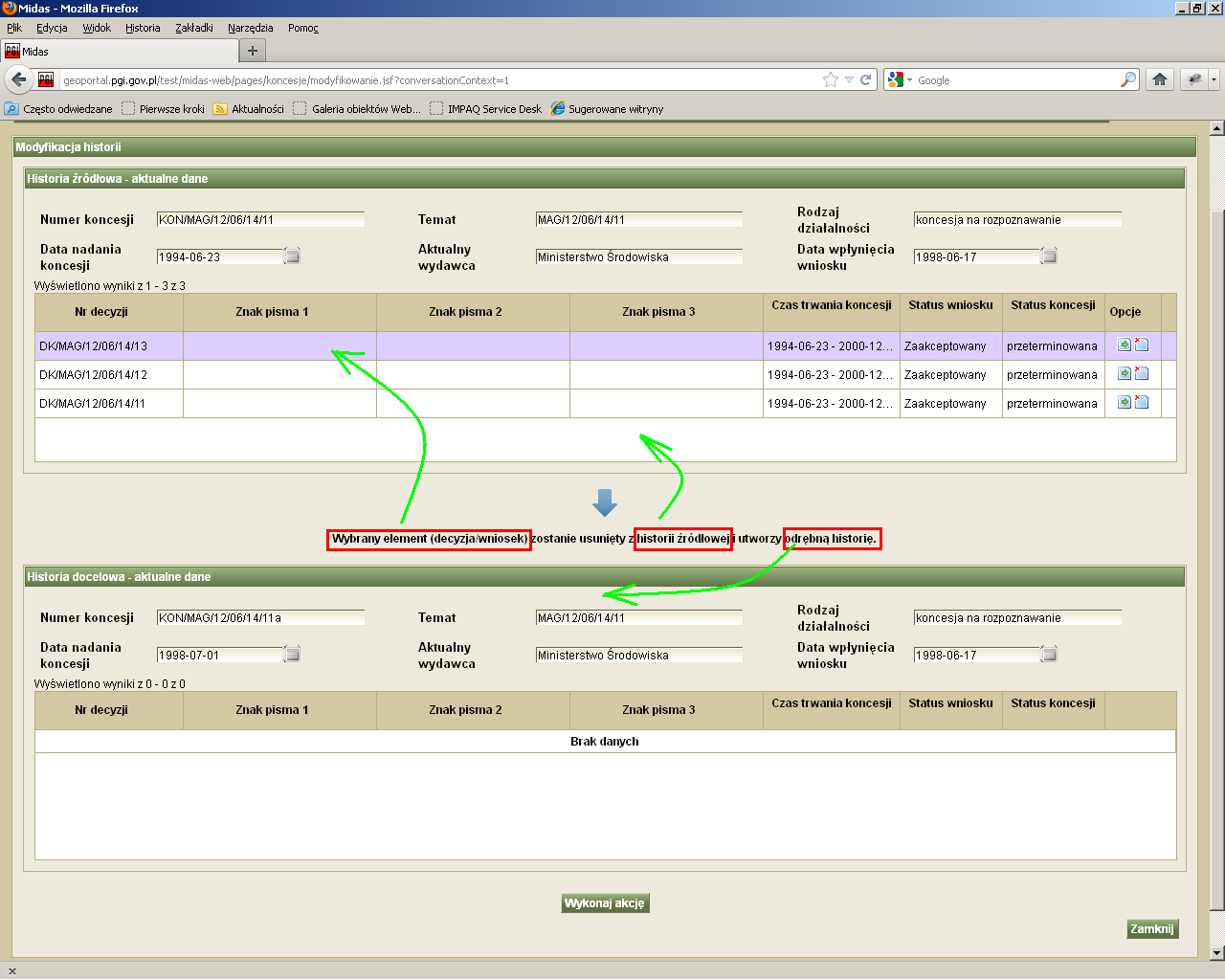Select table row DK/MAG/12/06/14/11

(x=605, y=403)
